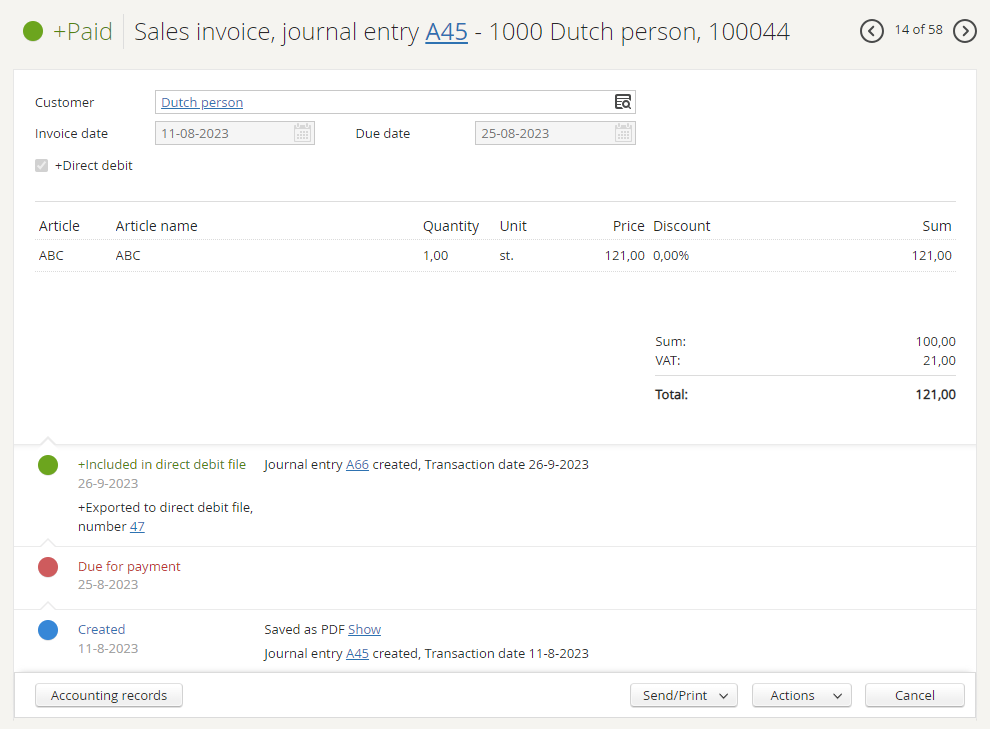Open invoice date calendar picker
The image size is (990, 729).
tap(303, 133)
